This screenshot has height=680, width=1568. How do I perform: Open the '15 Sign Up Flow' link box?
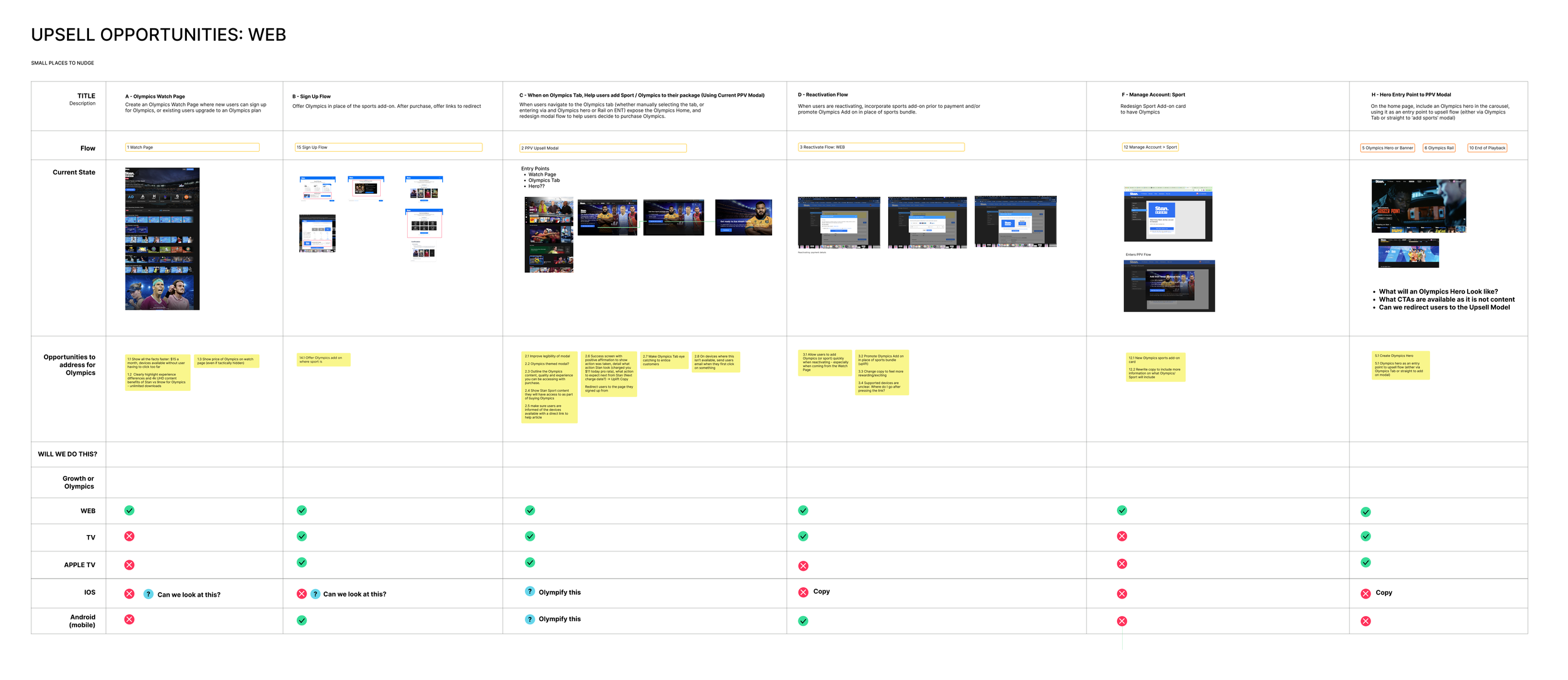388,147
